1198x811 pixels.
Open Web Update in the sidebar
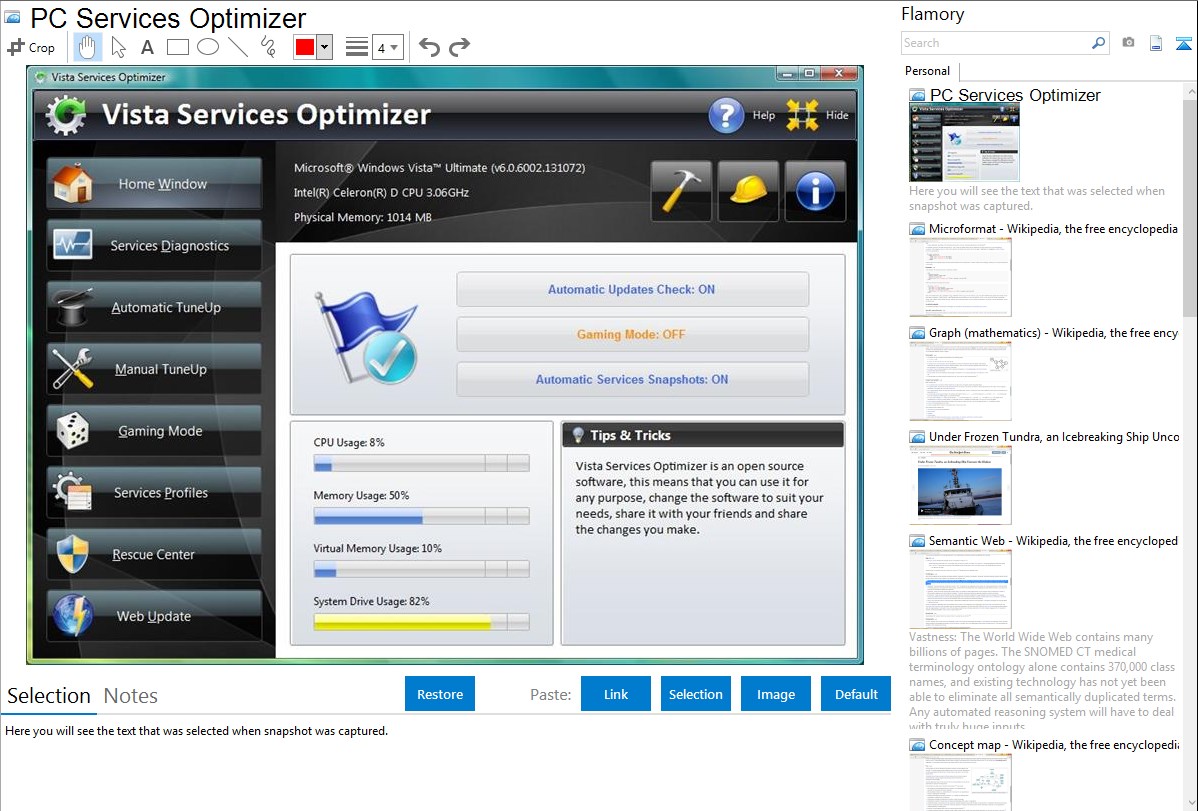point(154,616)
